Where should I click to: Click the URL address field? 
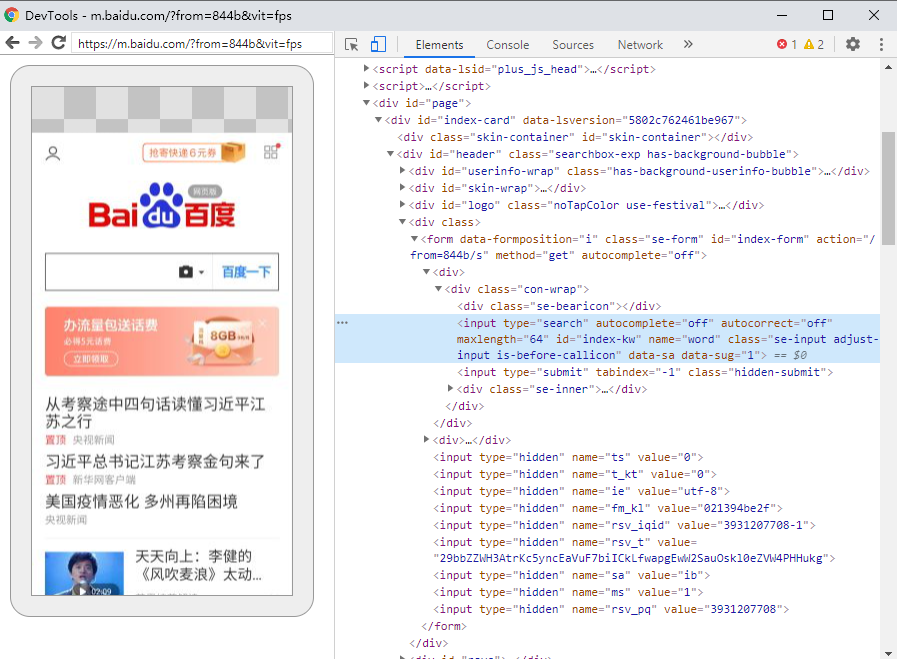202,43
